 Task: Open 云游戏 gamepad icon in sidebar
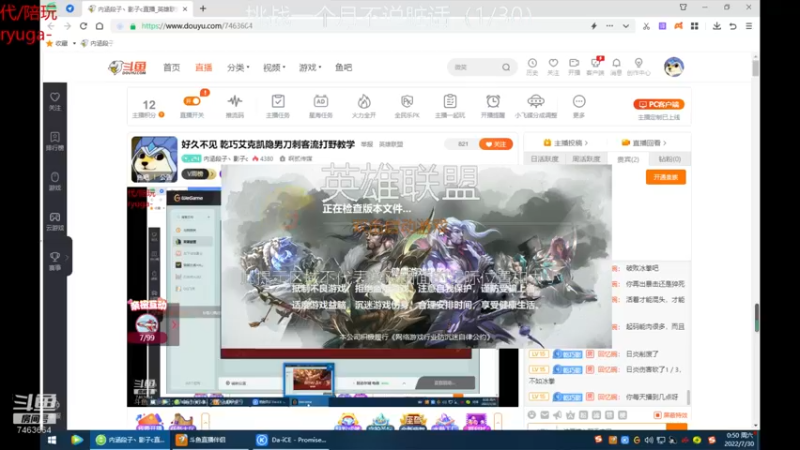click(55, 221)
